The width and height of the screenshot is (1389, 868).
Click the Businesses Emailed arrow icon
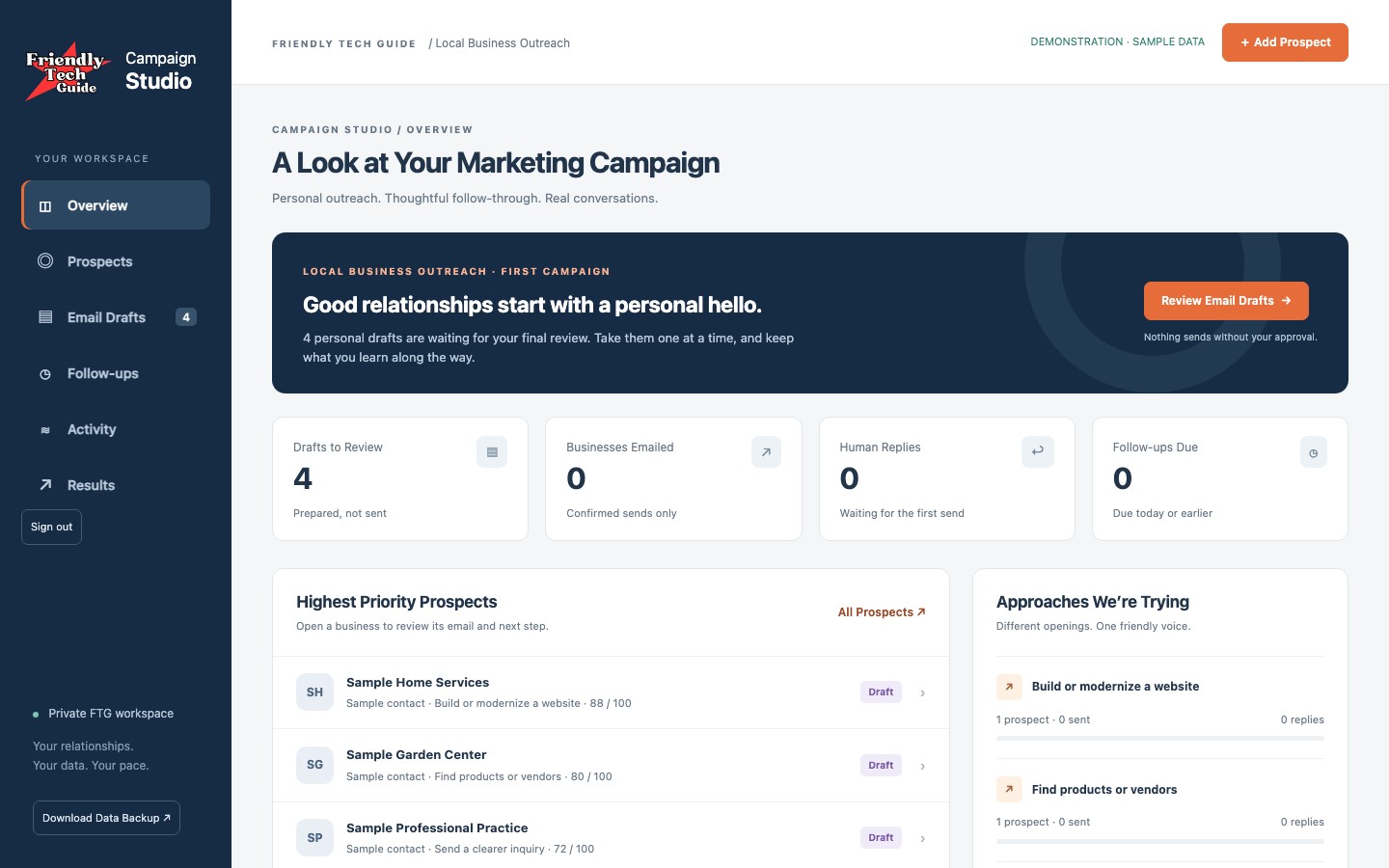[x=766, y=451]
